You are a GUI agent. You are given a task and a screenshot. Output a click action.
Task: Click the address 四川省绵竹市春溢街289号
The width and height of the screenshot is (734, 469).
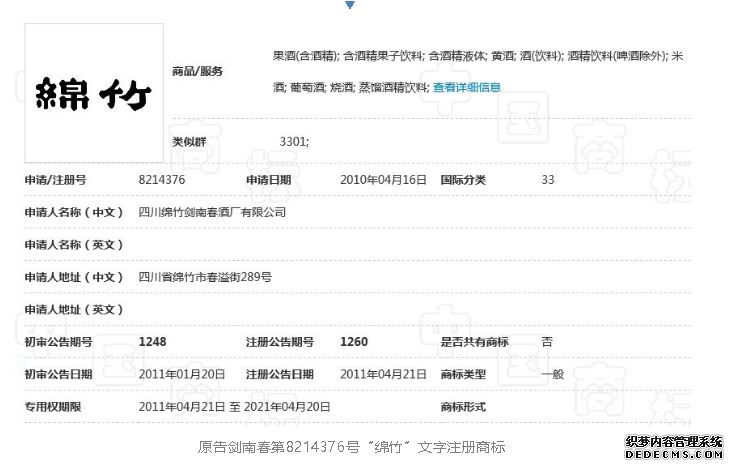(x=205, y=277)
